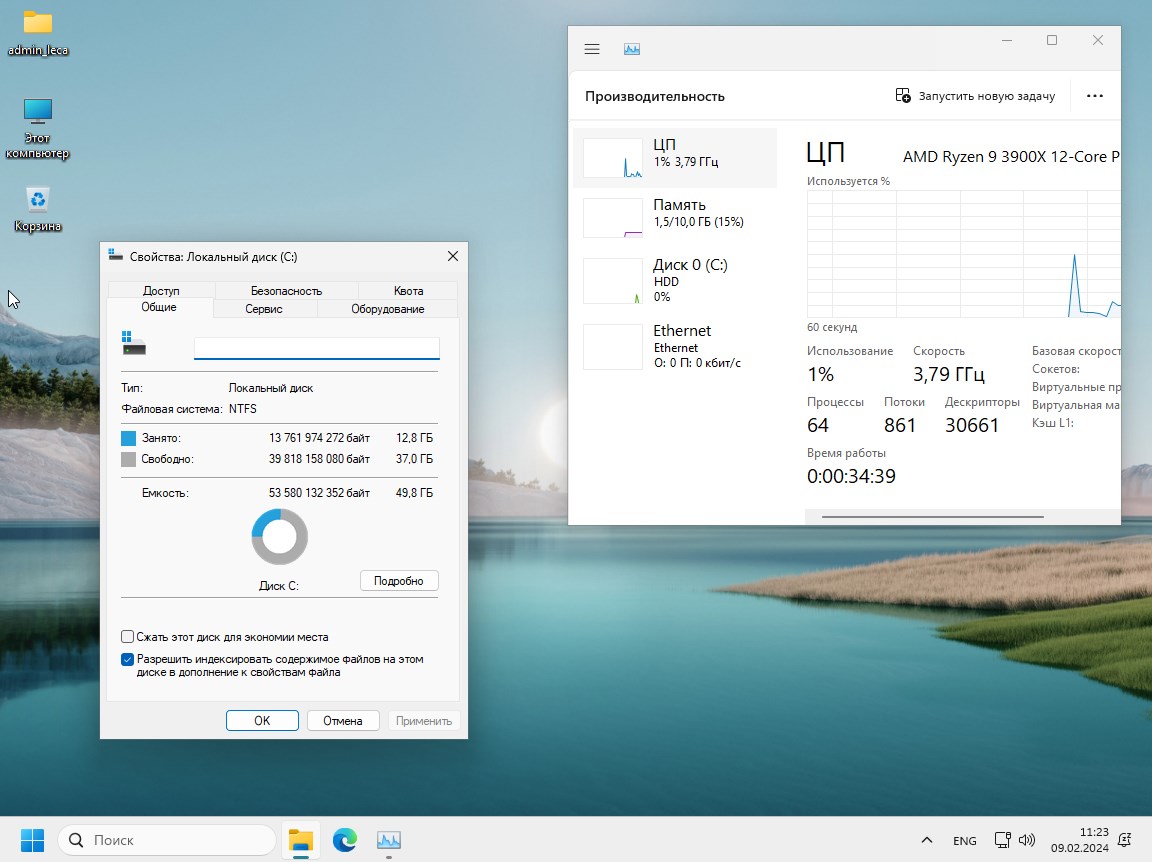Click the Task Manager taskbar icon
1152x862 pixels.
389,840
